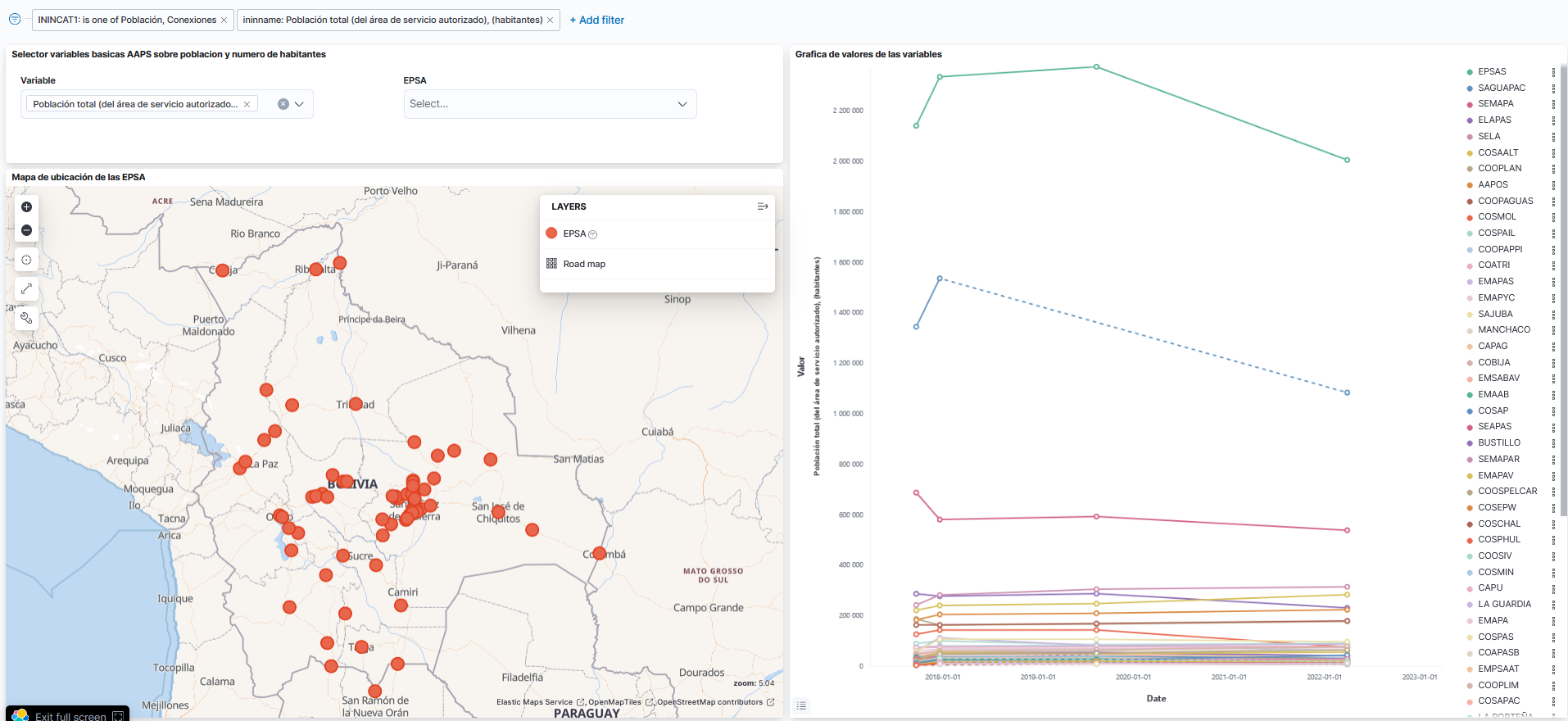Zoom out on the EPSA map
Screen dimensions: 1568x721
(26, 230)
